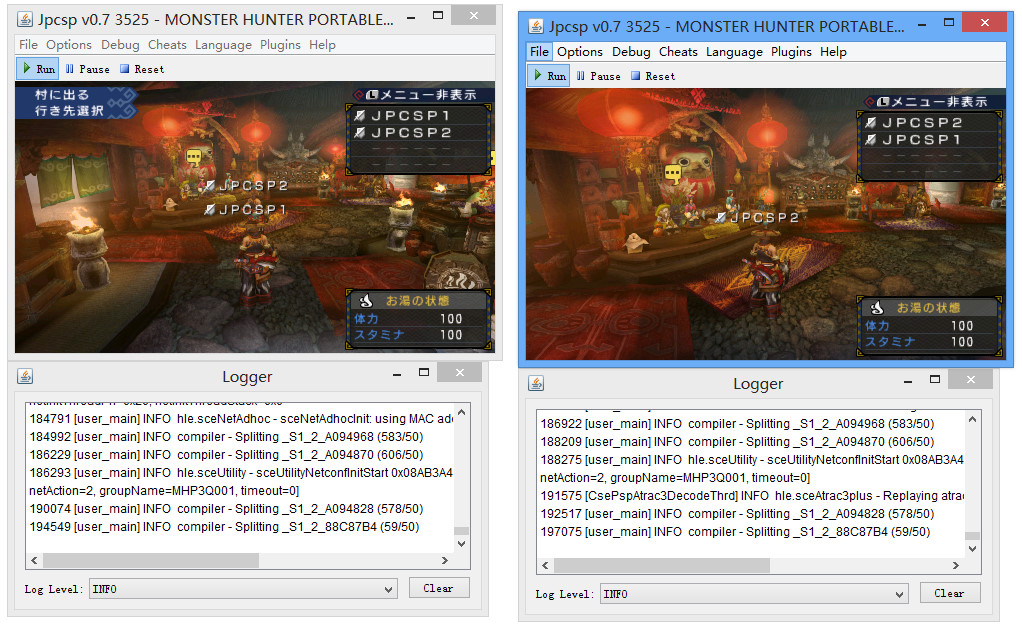
Task: Open the File menu in the left Jpcsp window
Action: [28, 44]
